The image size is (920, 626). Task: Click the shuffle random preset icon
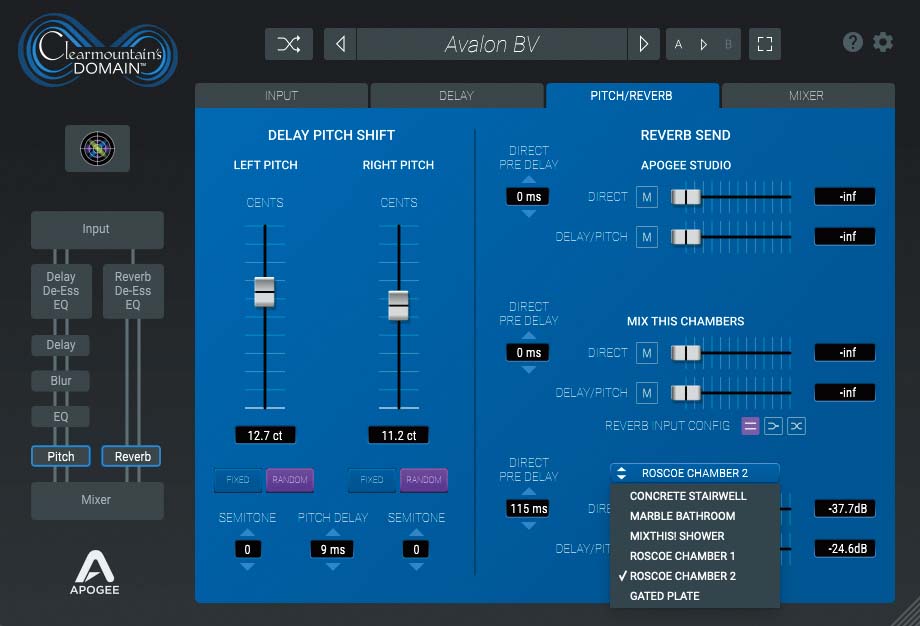[289, 44]
